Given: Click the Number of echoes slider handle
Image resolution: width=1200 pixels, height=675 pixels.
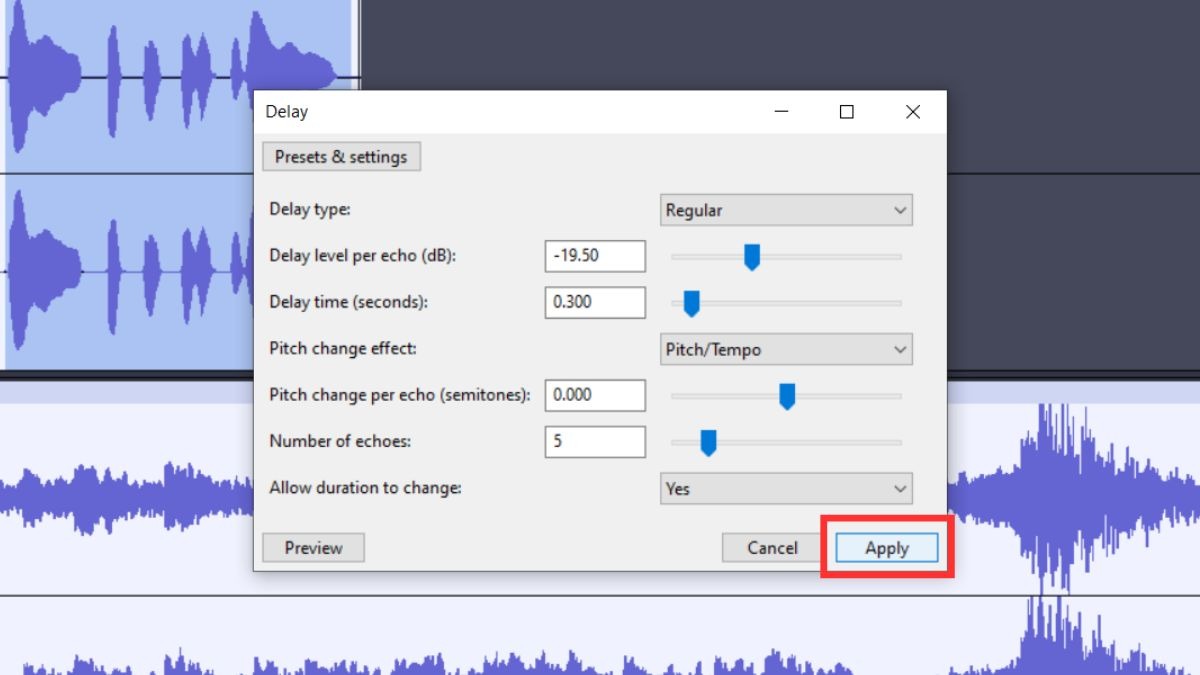Looking at the screenshot, I should (x=708, y=442).
